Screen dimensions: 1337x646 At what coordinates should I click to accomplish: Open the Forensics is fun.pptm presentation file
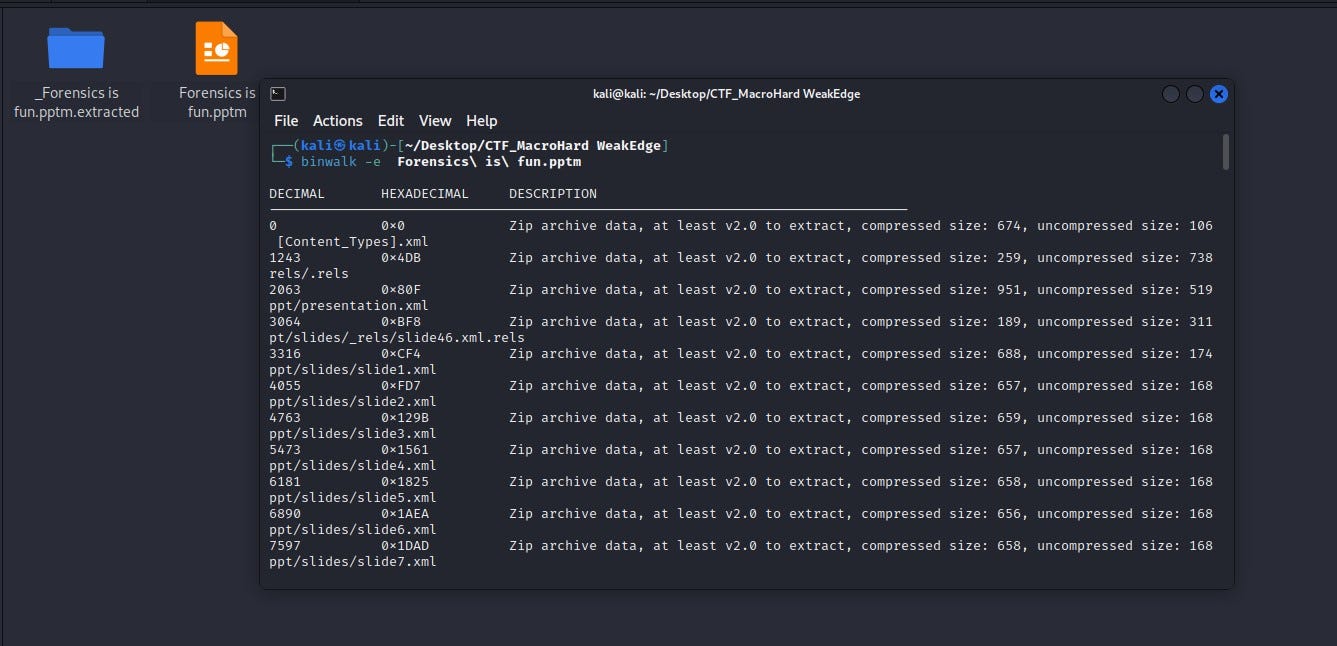tap(216, 47)
